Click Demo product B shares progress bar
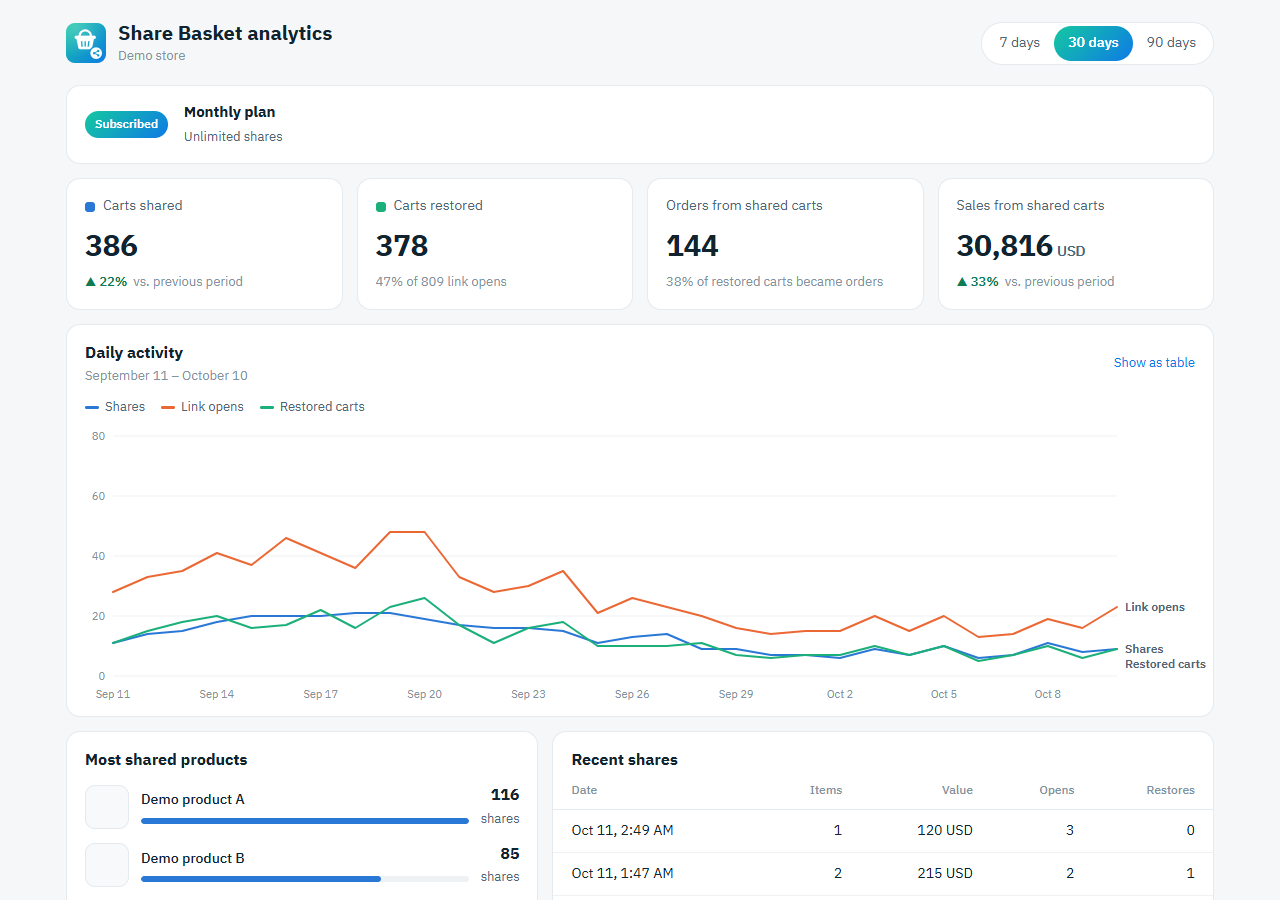 coord(305,879)
